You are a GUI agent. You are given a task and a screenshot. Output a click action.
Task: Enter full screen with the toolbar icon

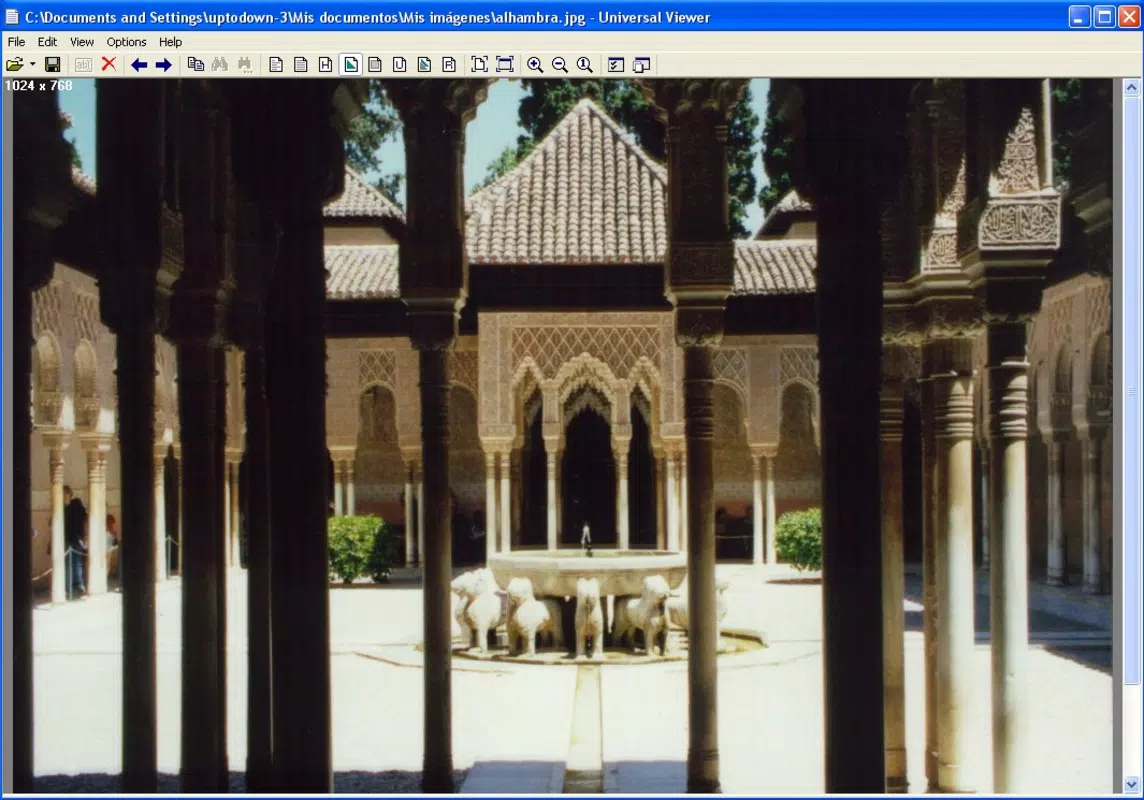coord(505,65)
